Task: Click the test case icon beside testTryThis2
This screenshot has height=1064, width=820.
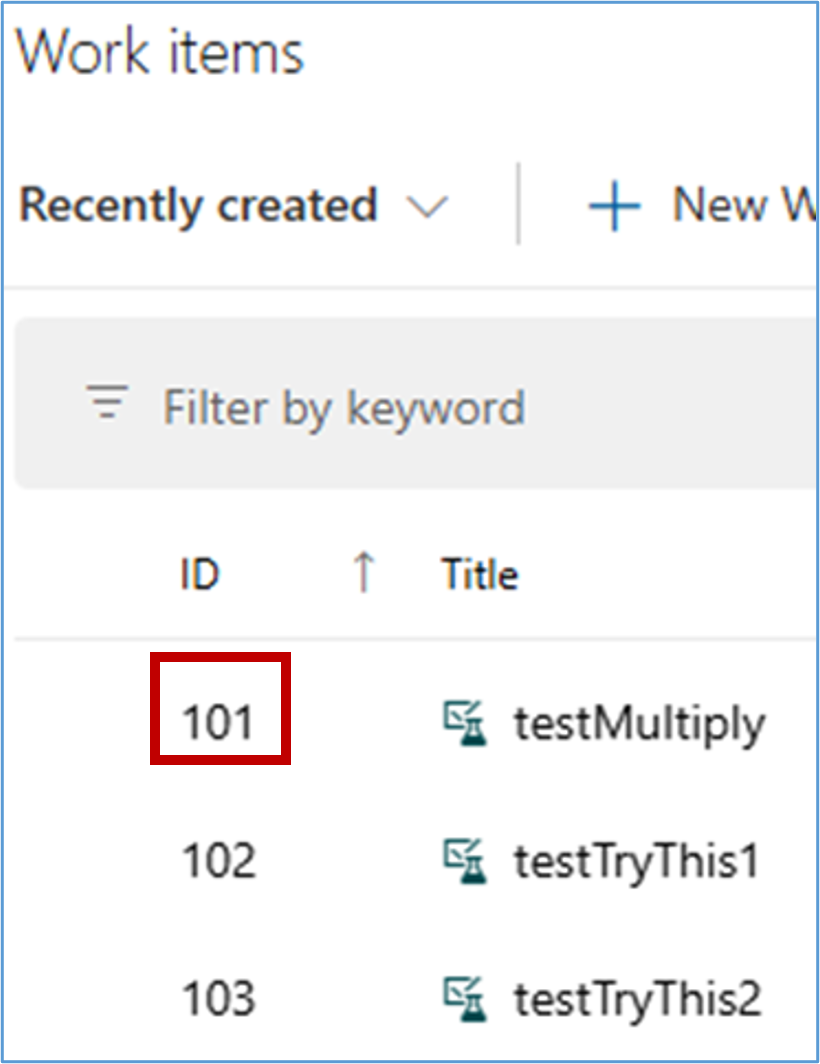Action: click(466, 998)
